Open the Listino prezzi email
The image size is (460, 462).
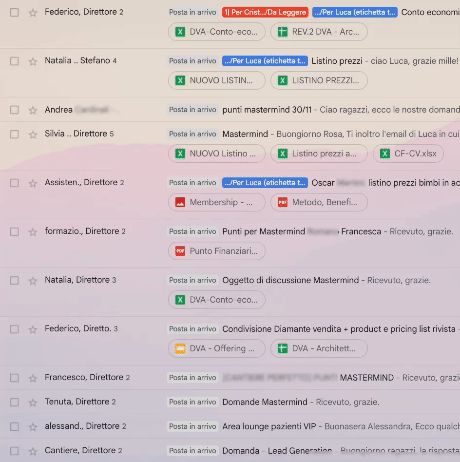[337, 61]
